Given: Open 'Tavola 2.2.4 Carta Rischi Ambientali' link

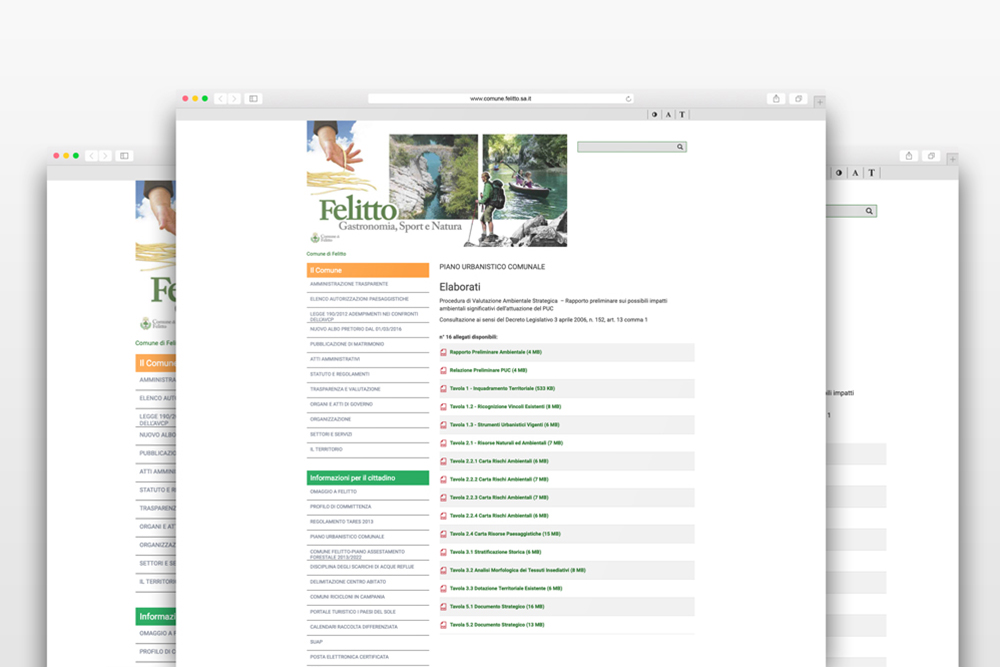Looking at the screenshot, I should 499,516.
